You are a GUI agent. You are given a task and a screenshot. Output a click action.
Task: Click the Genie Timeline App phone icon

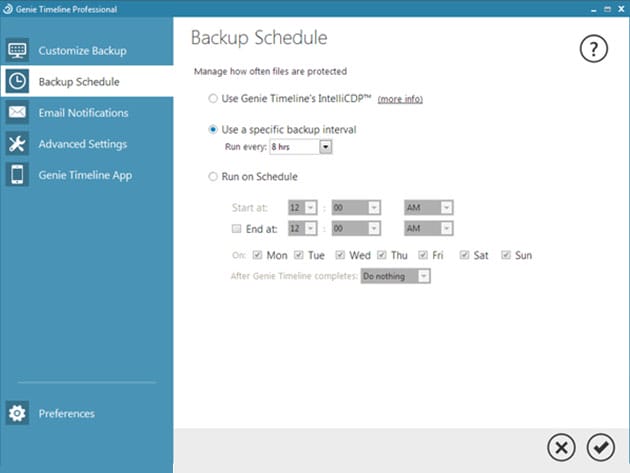(x=17, y=175)
